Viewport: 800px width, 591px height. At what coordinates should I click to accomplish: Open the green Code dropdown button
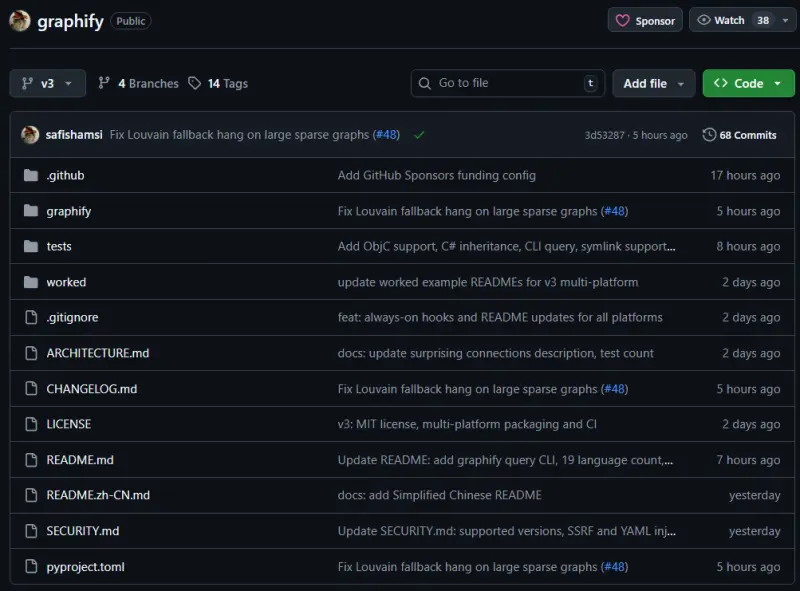[x=748, y=84]
